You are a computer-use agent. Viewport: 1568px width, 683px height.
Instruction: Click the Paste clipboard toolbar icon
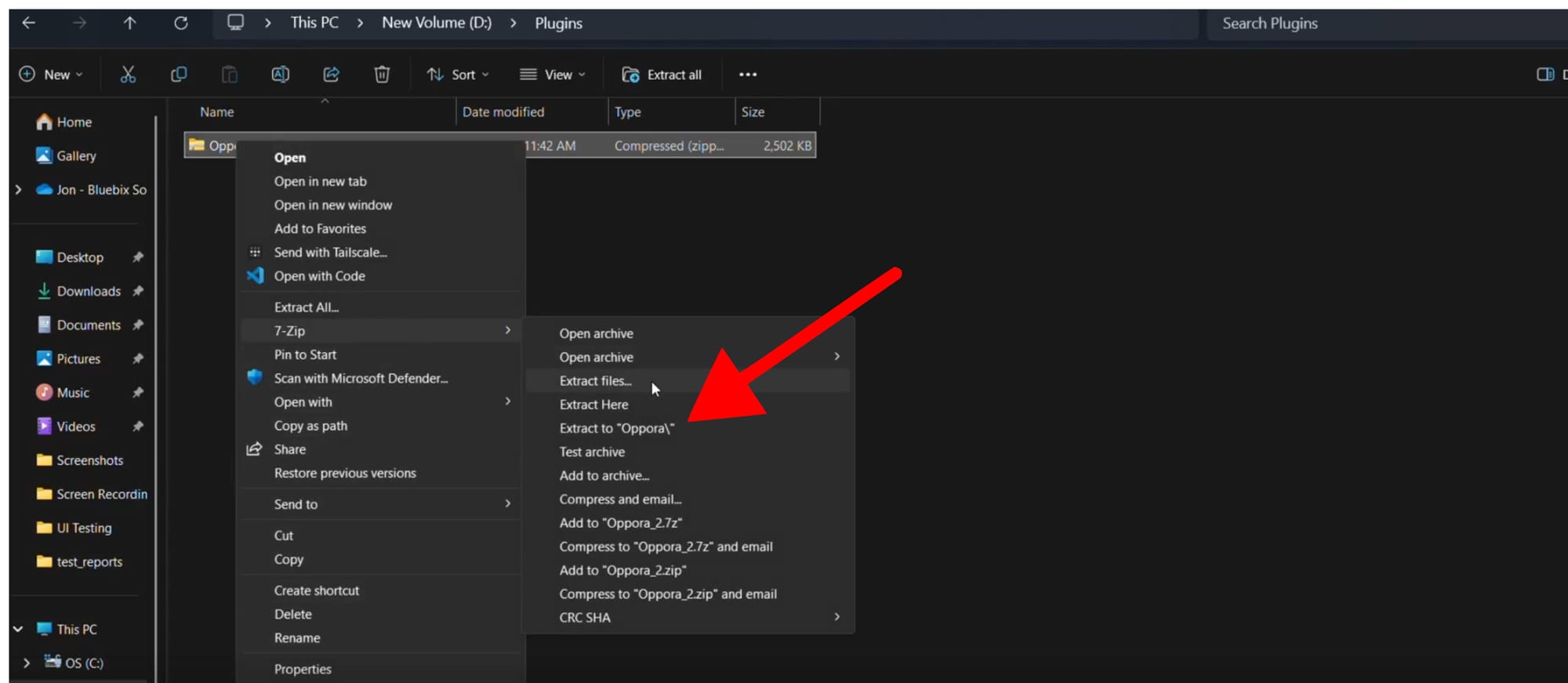click(229, 74)
